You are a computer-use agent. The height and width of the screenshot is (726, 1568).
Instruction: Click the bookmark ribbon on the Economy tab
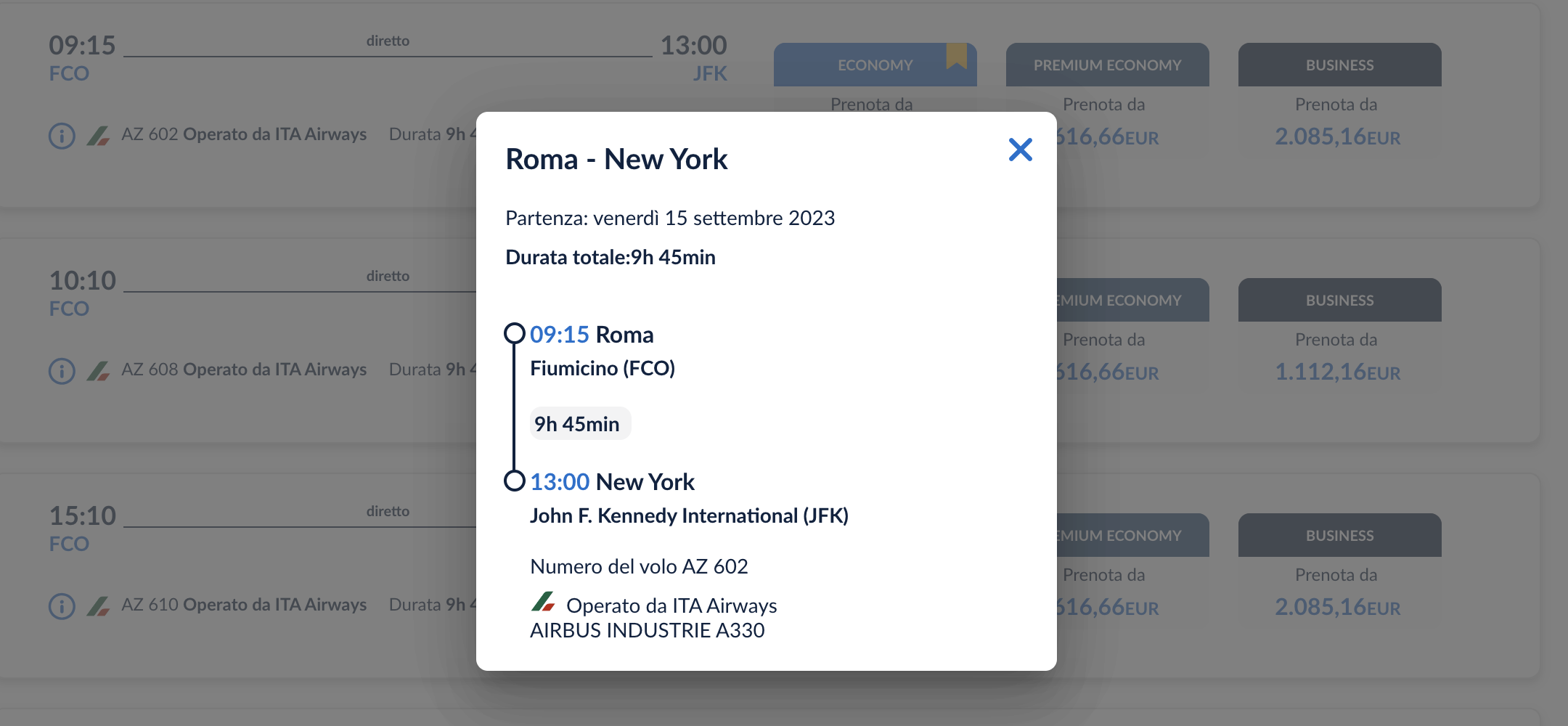(957, 56)
